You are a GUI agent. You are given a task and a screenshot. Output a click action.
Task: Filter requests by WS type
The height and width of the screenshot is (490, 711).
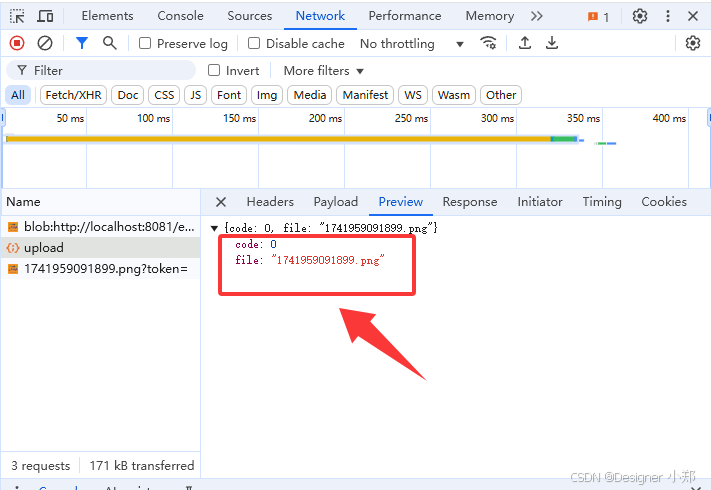pyautogui.click(x=413, y=95)
